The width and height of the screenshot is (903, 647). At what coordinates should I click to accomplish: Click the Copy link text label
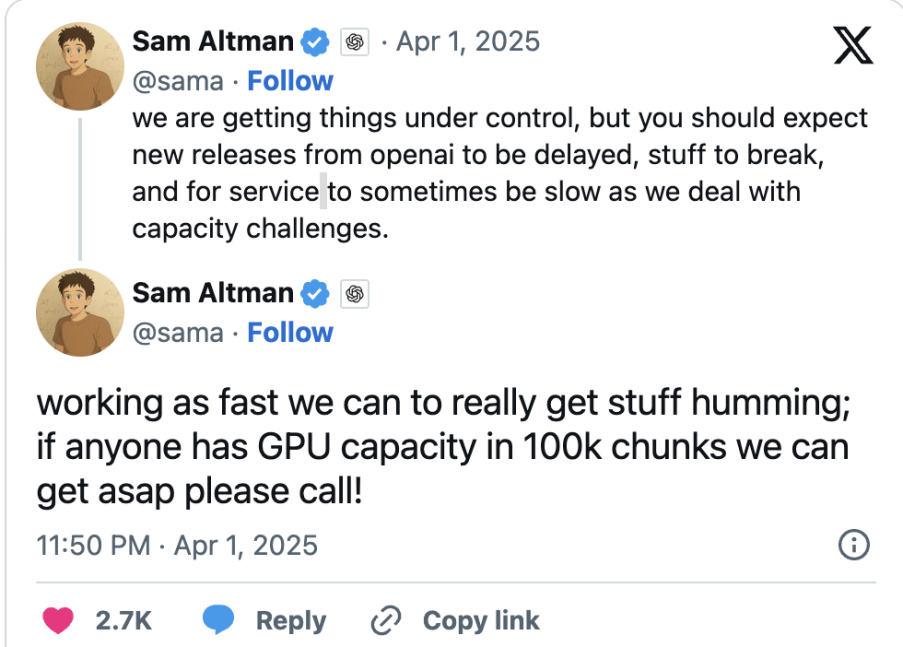(x=480, y=620)
